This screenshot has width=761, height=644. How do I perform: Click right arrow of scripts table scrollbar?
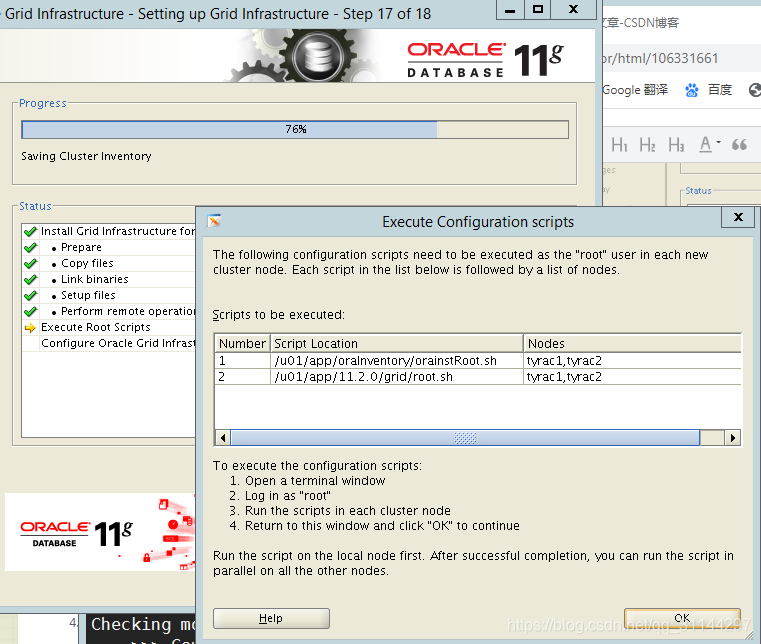(x=732, y=438)
